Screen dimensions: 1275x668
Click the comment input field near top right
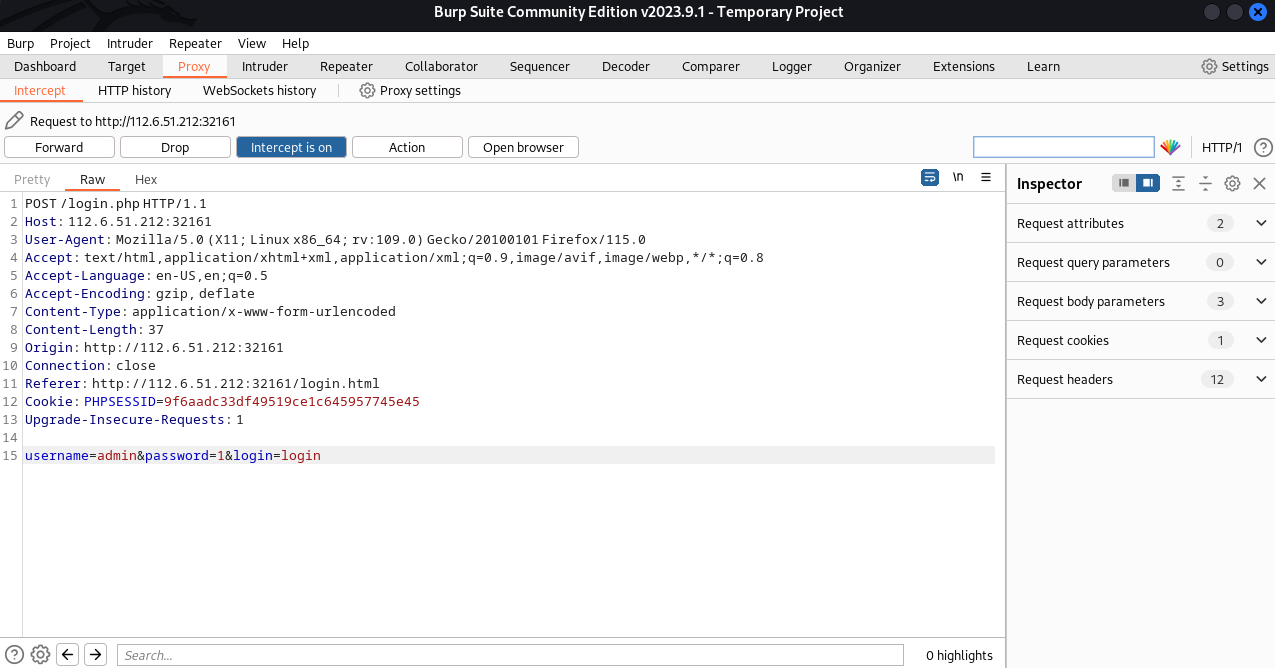pos(1064,147)
